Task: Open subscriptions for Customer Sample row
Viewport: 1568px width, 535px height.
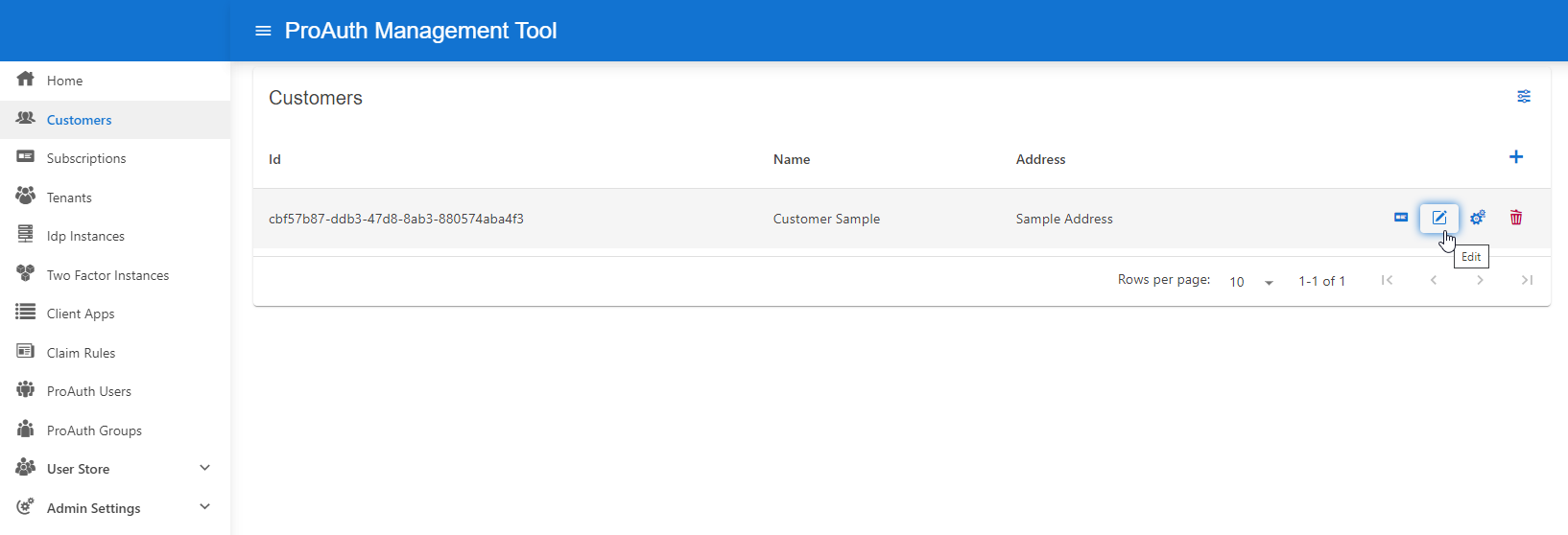Action: click(x=1400, y=218)
